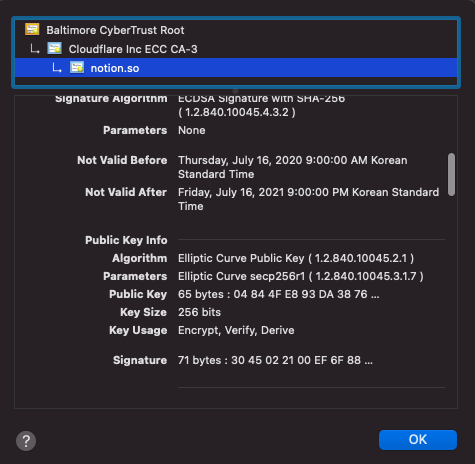Screen dimensions: 475x464
Task: Click the Not Valid After date value
Action: coord(308,199)
